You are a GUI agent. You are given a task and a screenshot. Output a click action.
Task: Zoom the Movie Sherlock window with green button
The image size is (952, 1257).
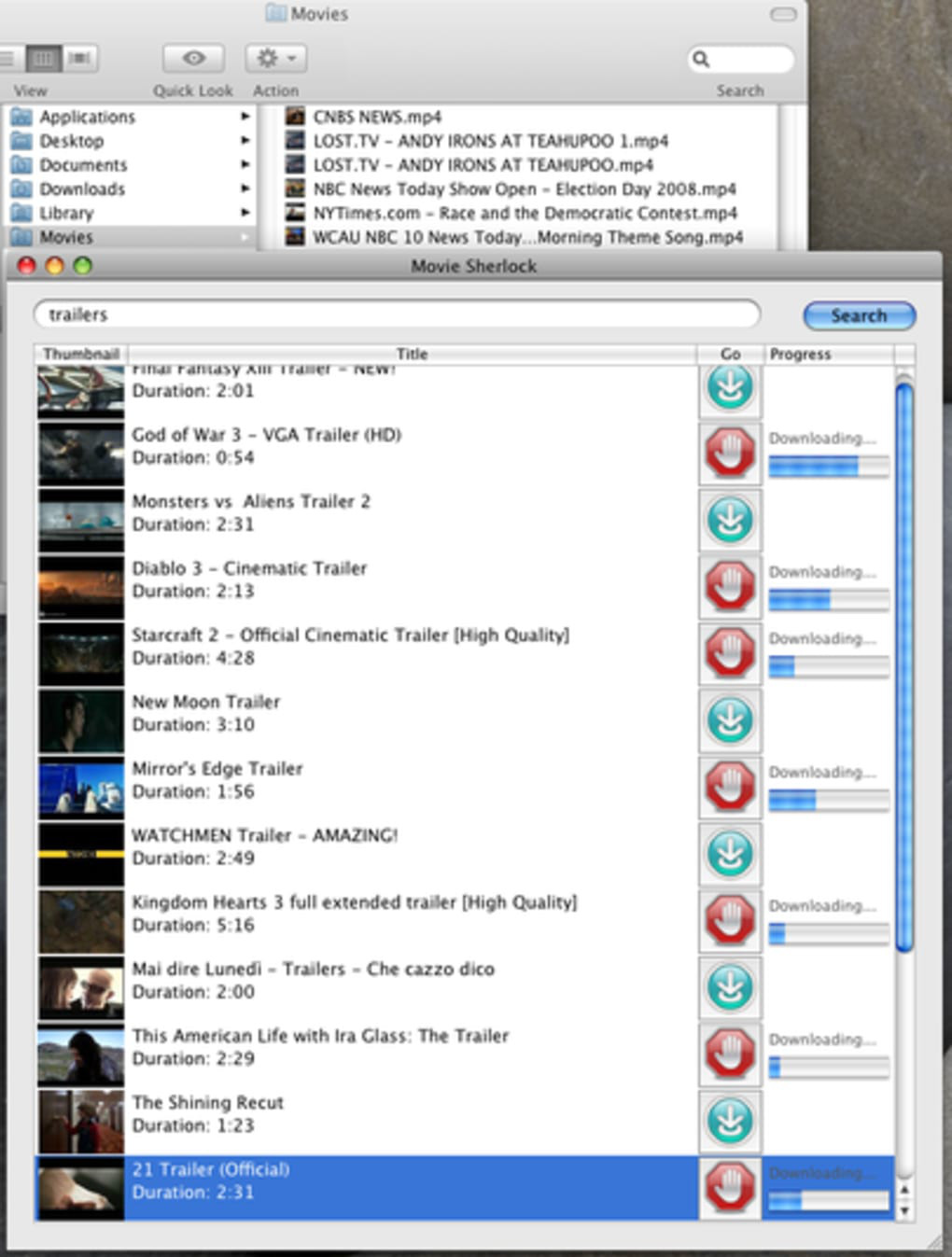click(x=83, y=266)
